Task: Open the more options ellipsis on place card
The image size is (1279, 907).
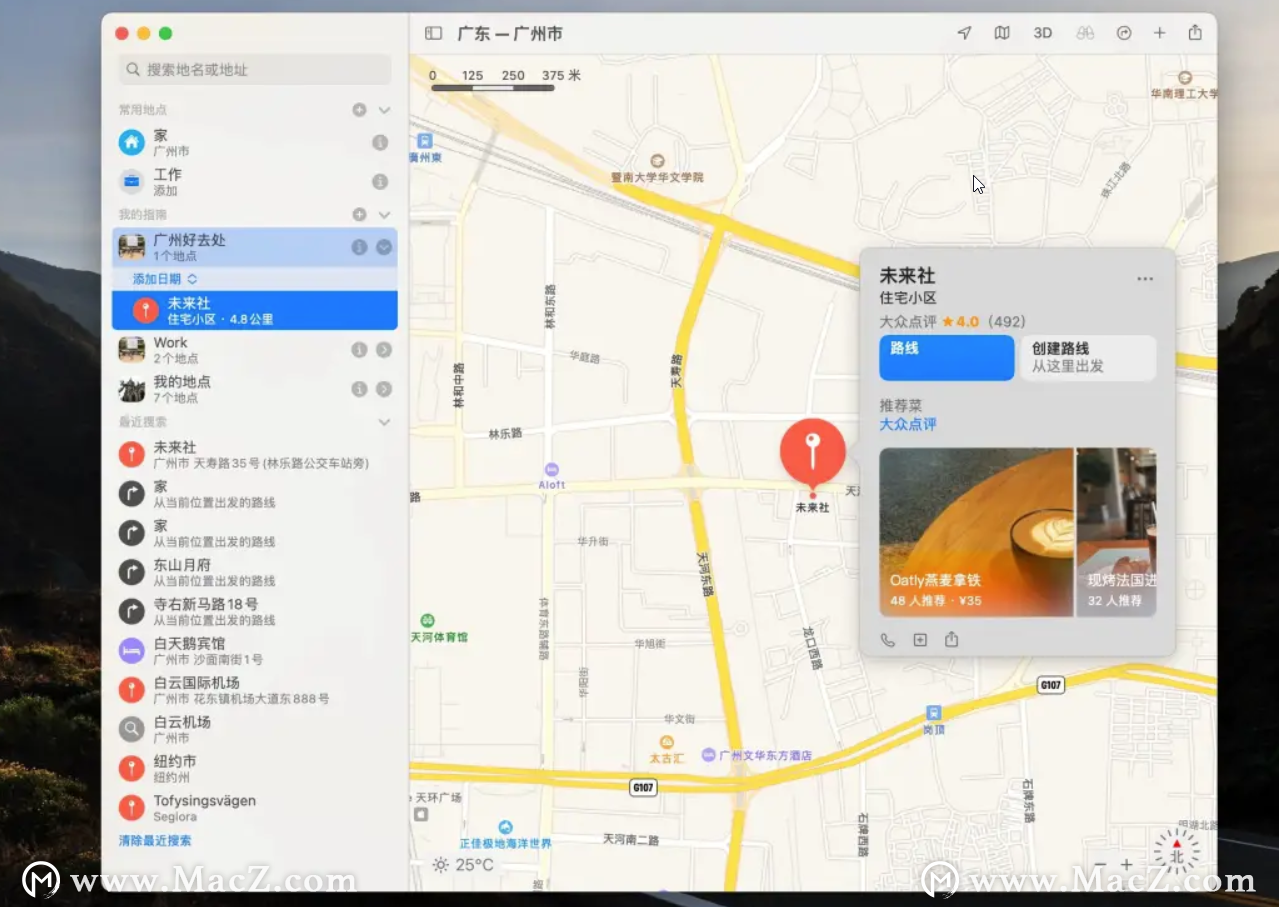Action: 1145,279
